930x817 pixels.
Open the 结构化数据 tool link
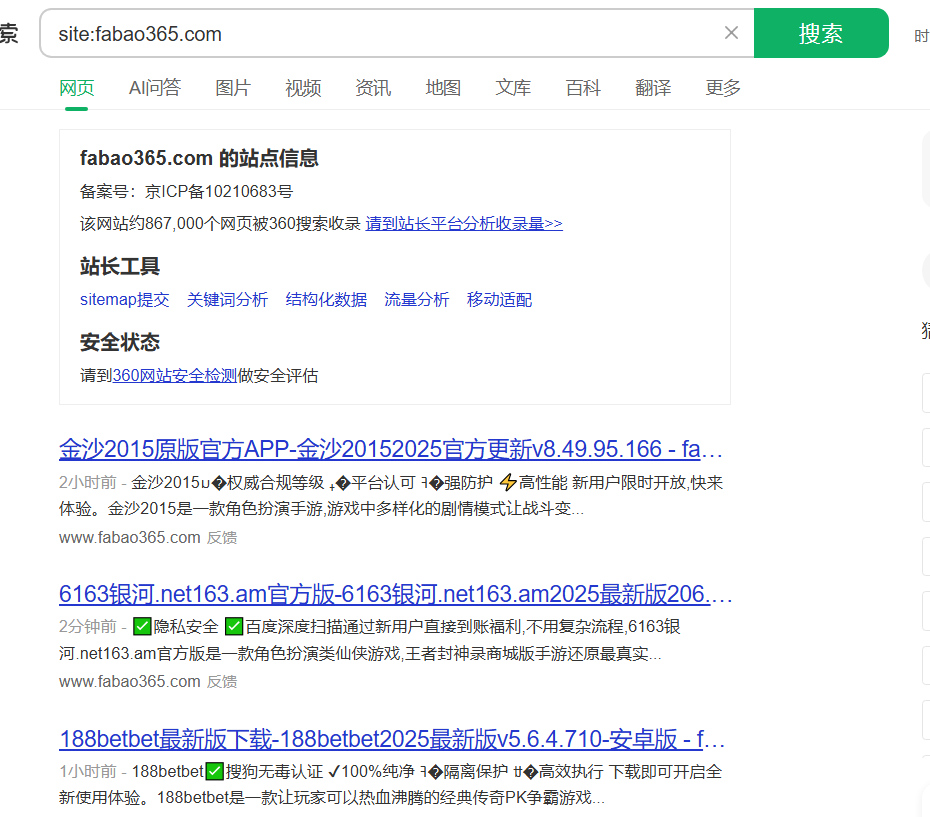click(x=326, y=300)
